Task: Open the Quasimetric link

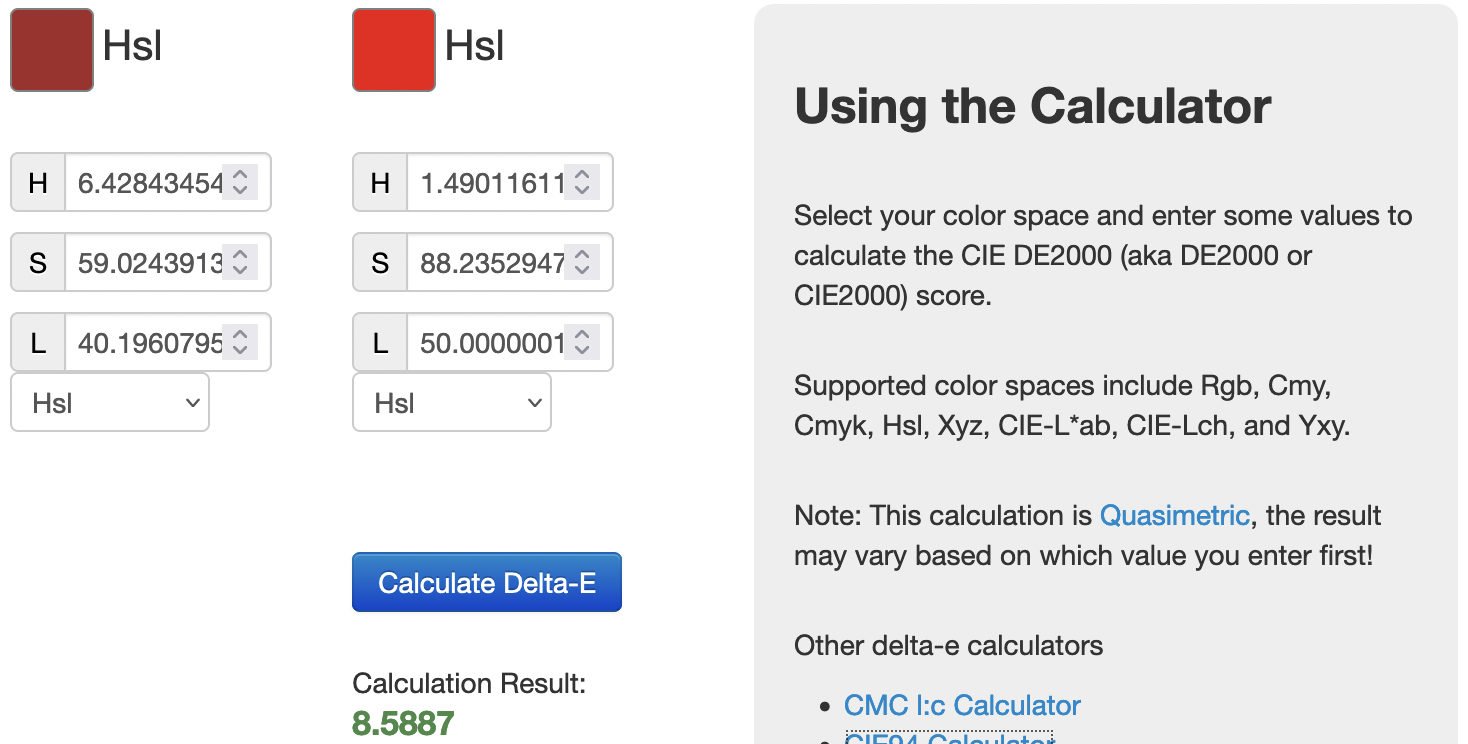Action: point(1174,516)
